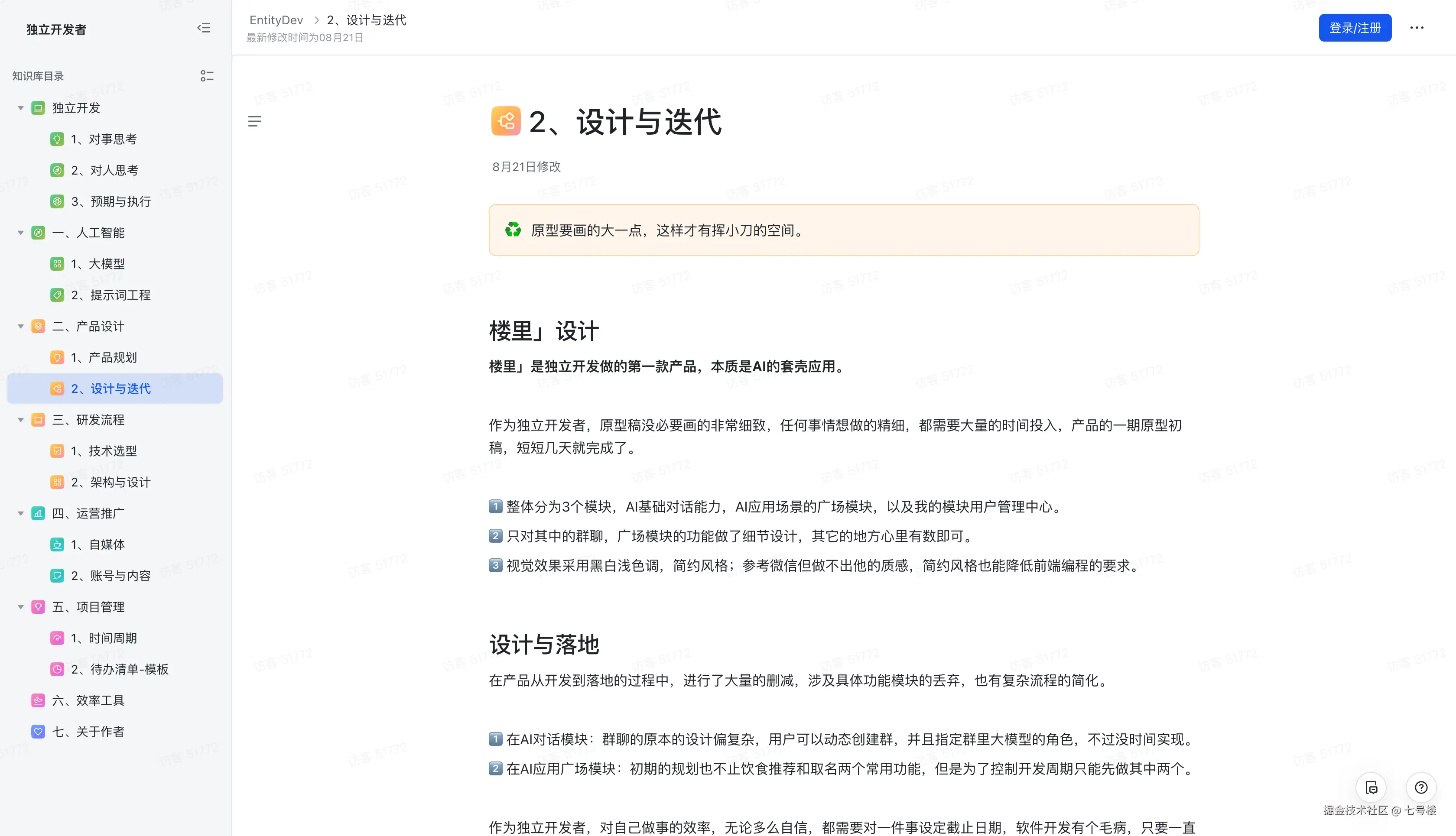
Task: Click the lightbulb icon beside 1、对事思考
Action: (58, 138)
